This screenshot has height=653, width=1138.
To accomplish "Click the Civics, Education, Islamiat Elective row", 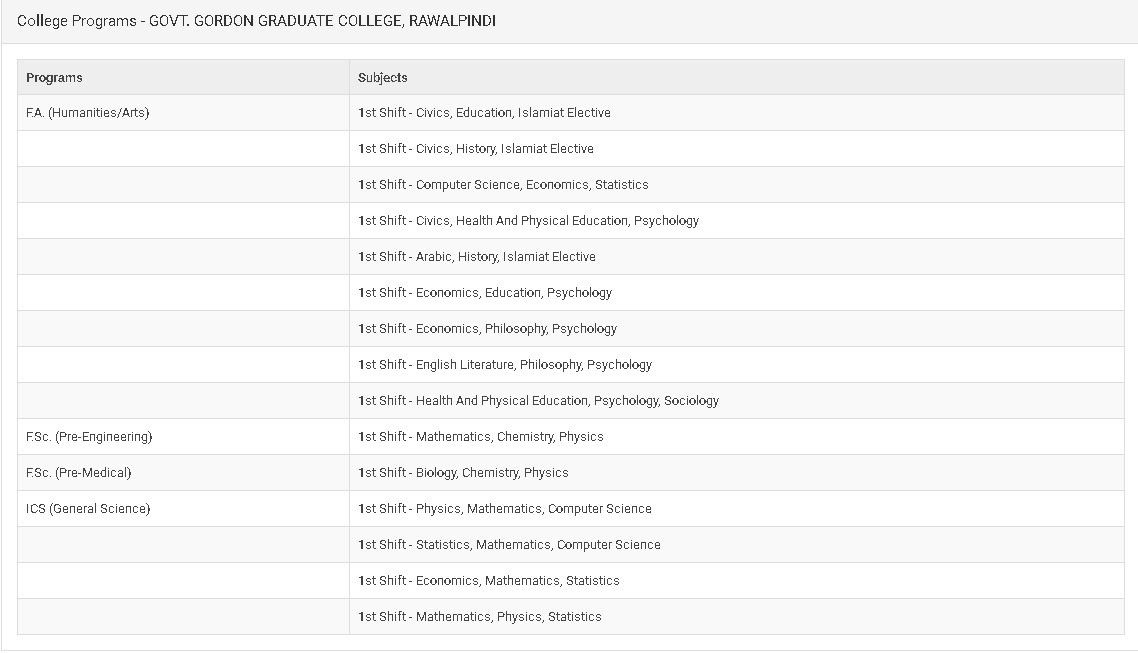I will click(484, 113).
